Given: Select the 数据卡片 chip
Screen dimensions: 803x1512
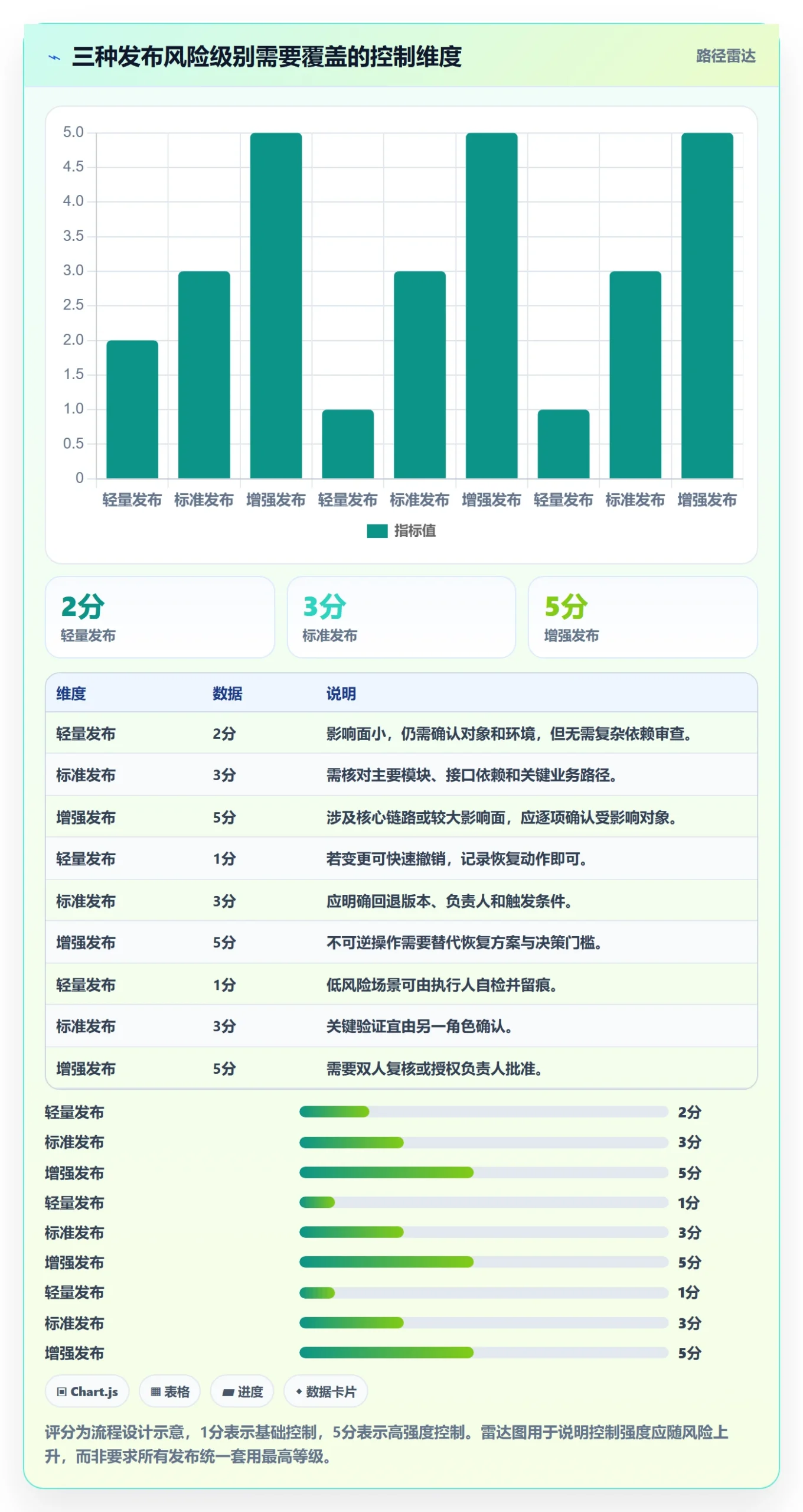Looking at the screenshot, I should [326, 1392].
